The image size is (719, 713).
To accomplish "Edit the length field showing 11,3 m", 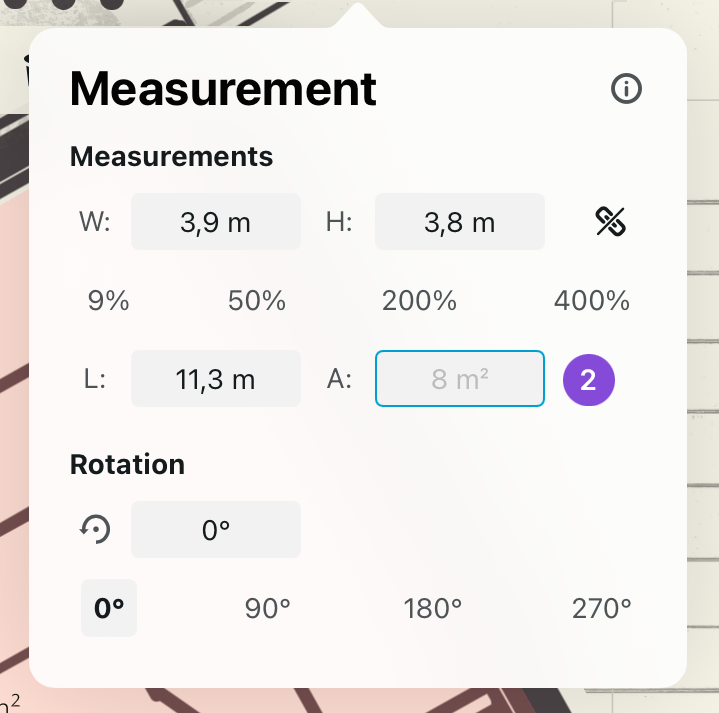I will [x=216, y=379].
